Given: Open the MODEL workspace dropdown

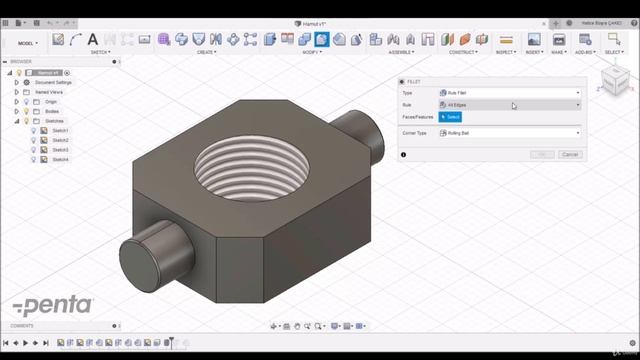Looking at the screenshot, I should coord(28,43).
